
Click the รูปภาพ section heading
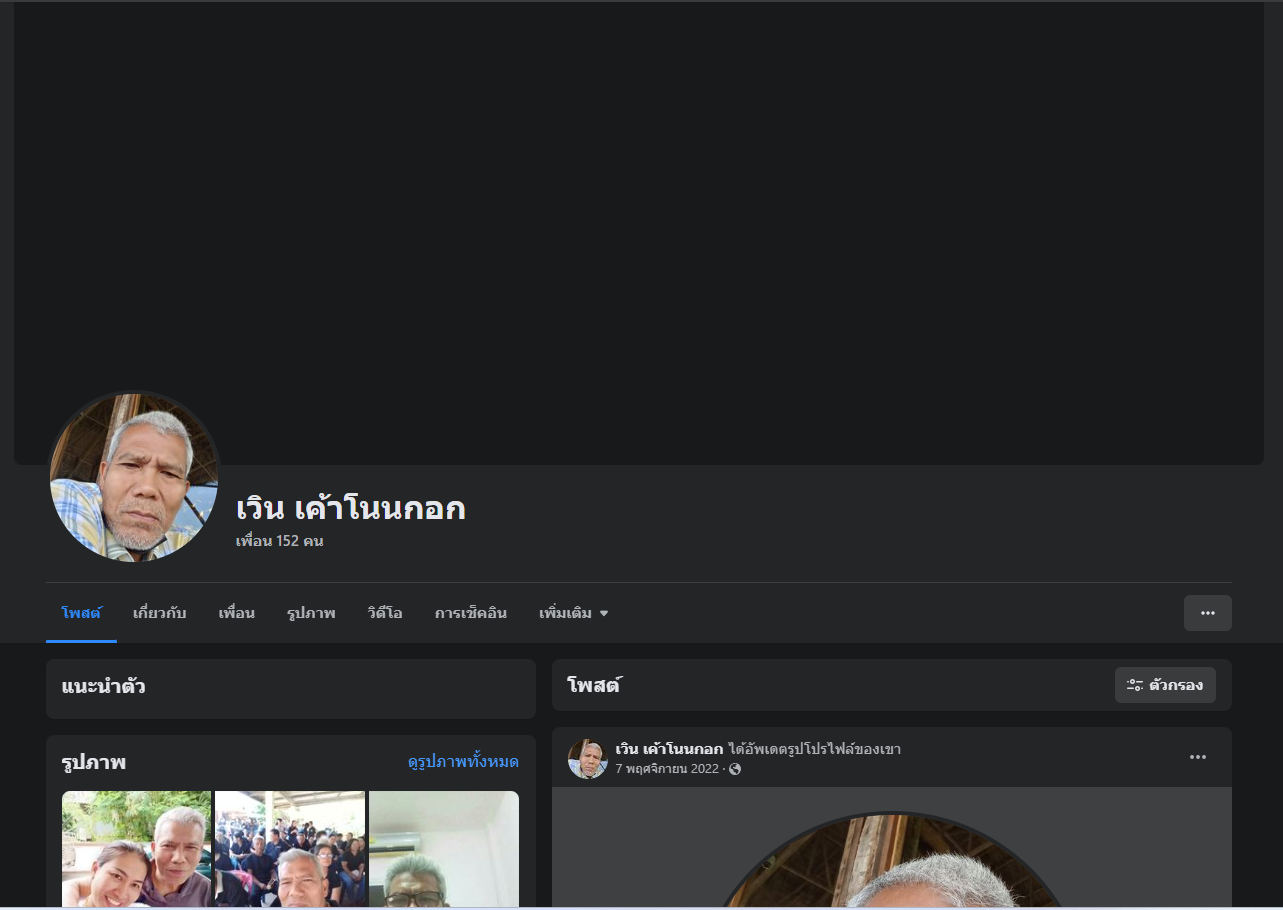click(93, 762)
